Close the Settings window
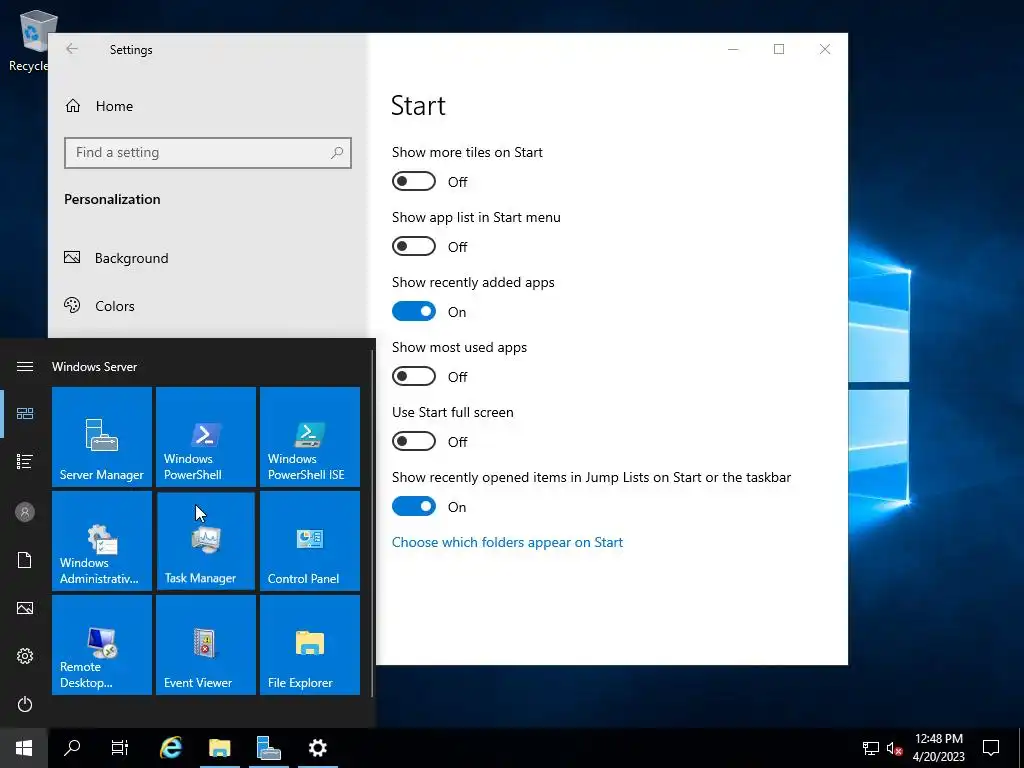Image resolution: width=1024 pixels, height=768 pixels. pyautogui.click(x=825, y=49)
